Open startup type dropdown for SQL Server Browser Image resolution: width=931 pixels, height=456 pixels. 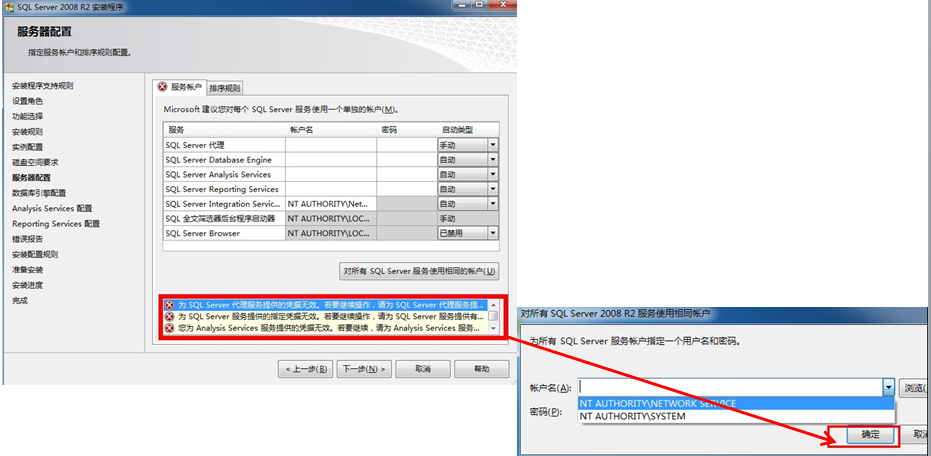click(493, 233)
